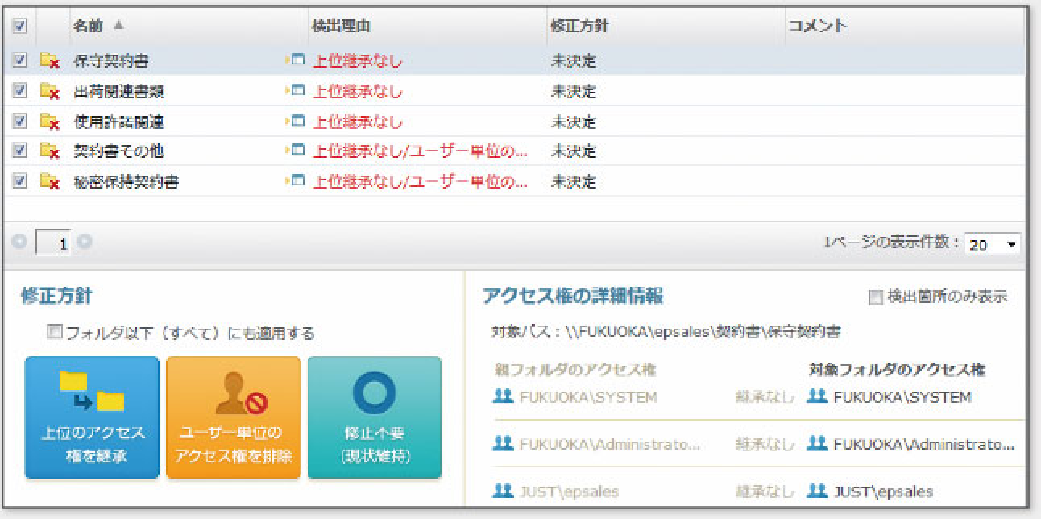Click 未決定 in 出荷関連書類 row

tap(573, 91)
